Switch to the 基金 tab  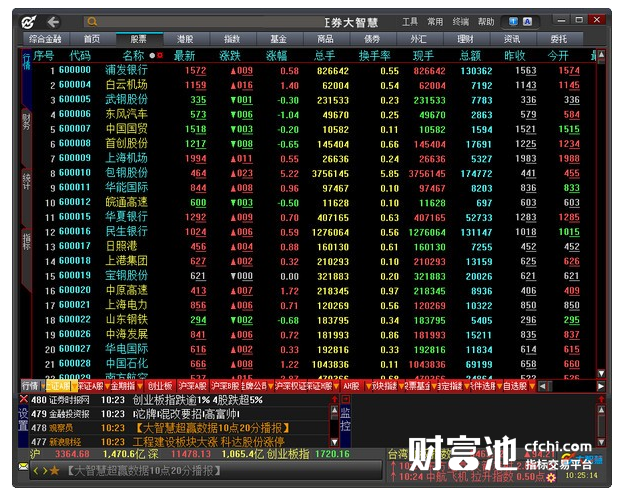279,39
